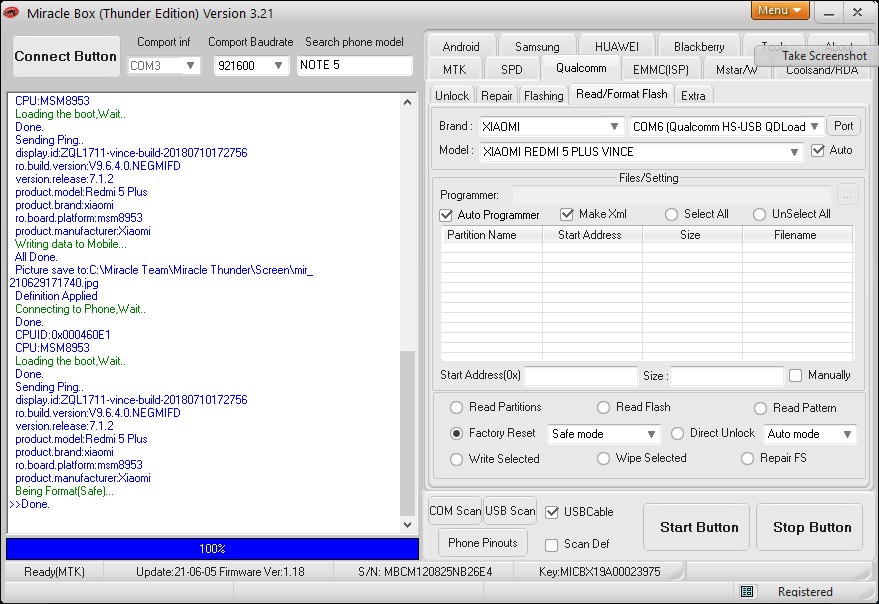Screen dimensions: 879x604
Task: Select the Wipe Selected option
Action: pyautogui.click(x=603, y=458)
